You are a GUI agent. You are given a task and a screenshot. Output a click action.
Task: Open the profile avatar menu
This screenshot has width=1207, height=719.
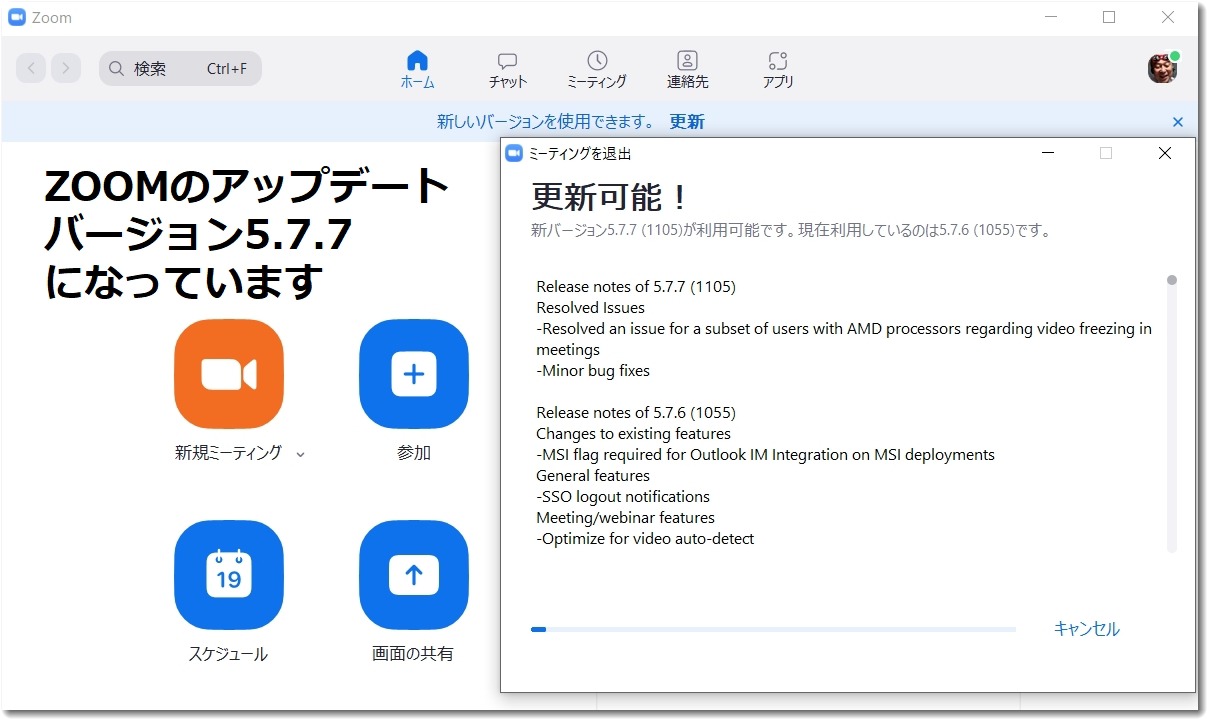click(1162, 68)
